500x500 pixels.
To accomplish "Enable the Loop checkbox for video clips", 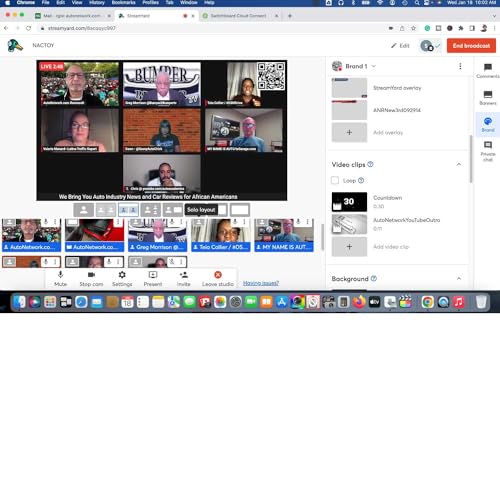I will click(335, 180).
